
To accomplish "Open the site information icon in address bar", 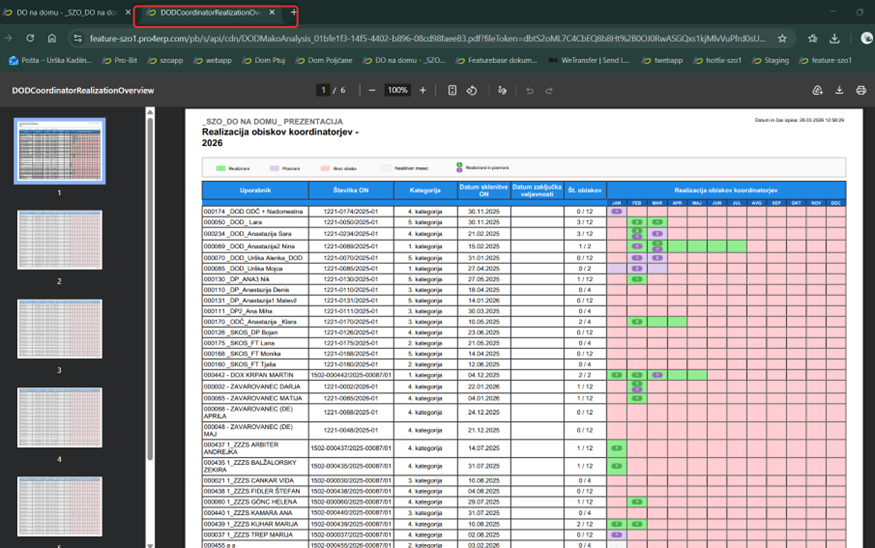I will point(78,39).
